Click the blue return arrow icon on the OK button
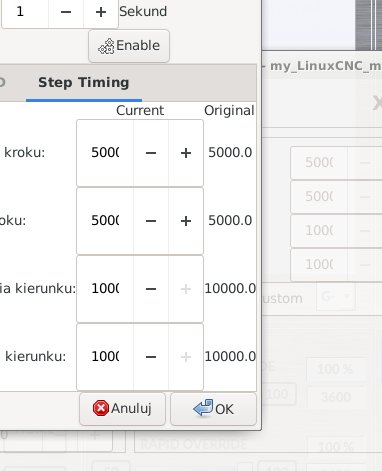The height and width of the screenshot is (471, 382). (x=203, y=408)
